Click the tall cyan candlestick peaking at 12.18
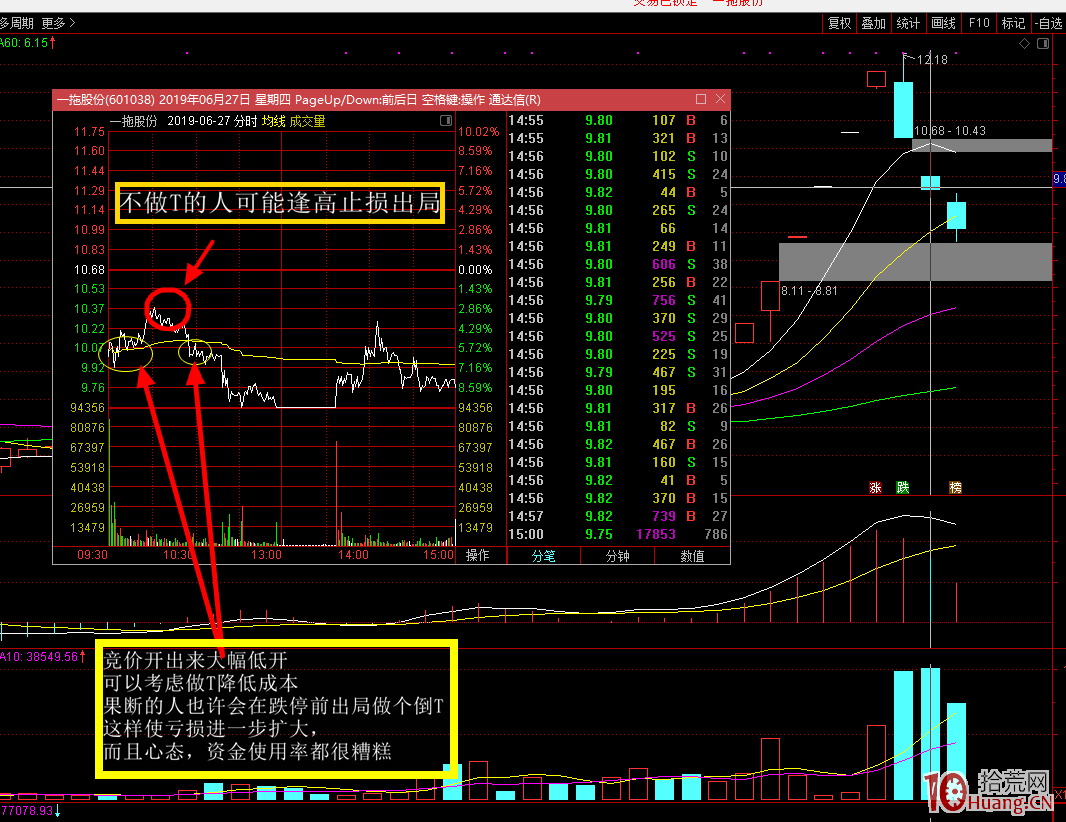The width and height of the screenshot is (1066, 822). pyautogui.click(x=903, y=109)
